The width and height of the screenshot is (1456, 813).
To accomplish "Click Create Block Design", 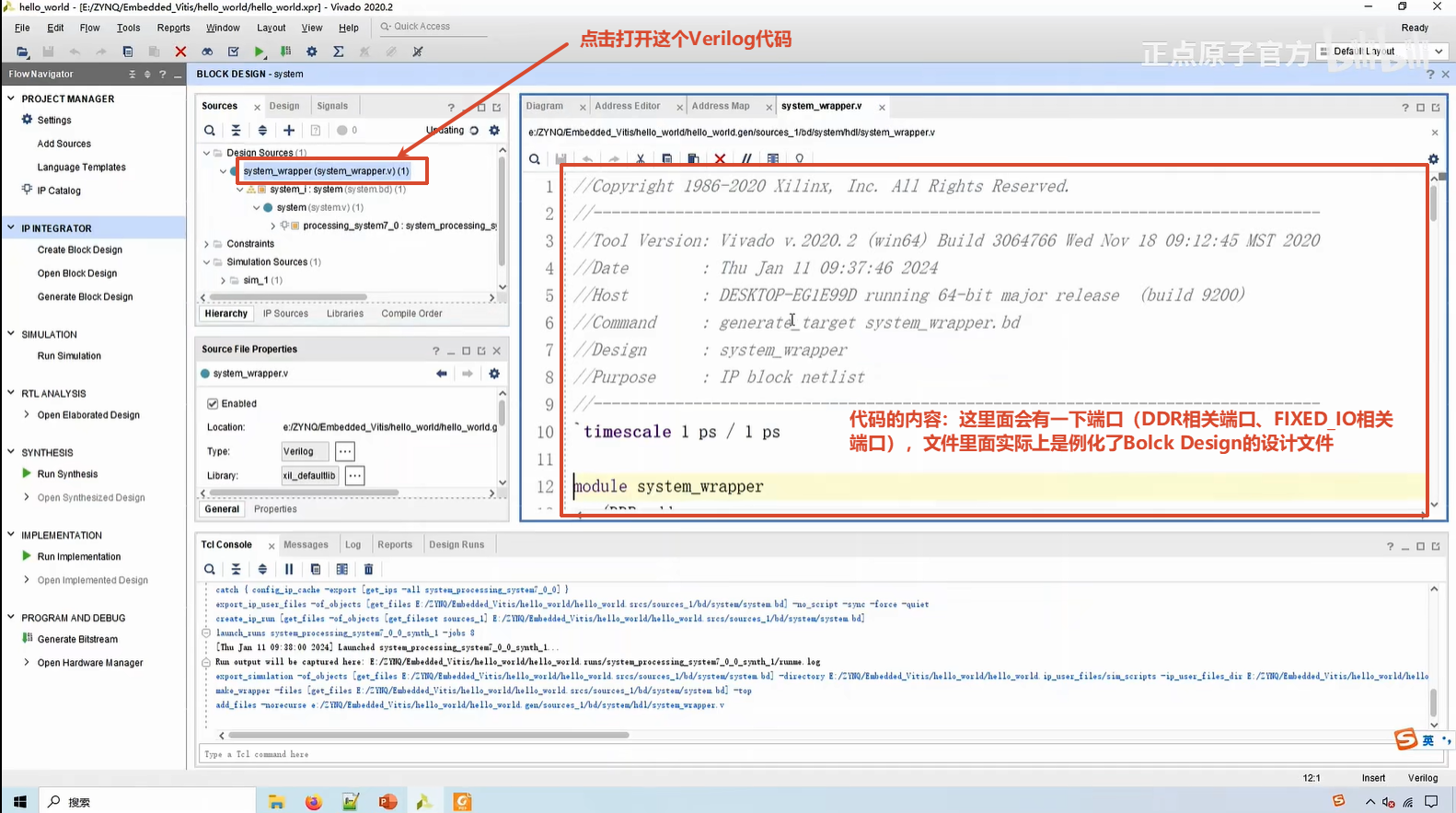I will click(x=80, y=250).
